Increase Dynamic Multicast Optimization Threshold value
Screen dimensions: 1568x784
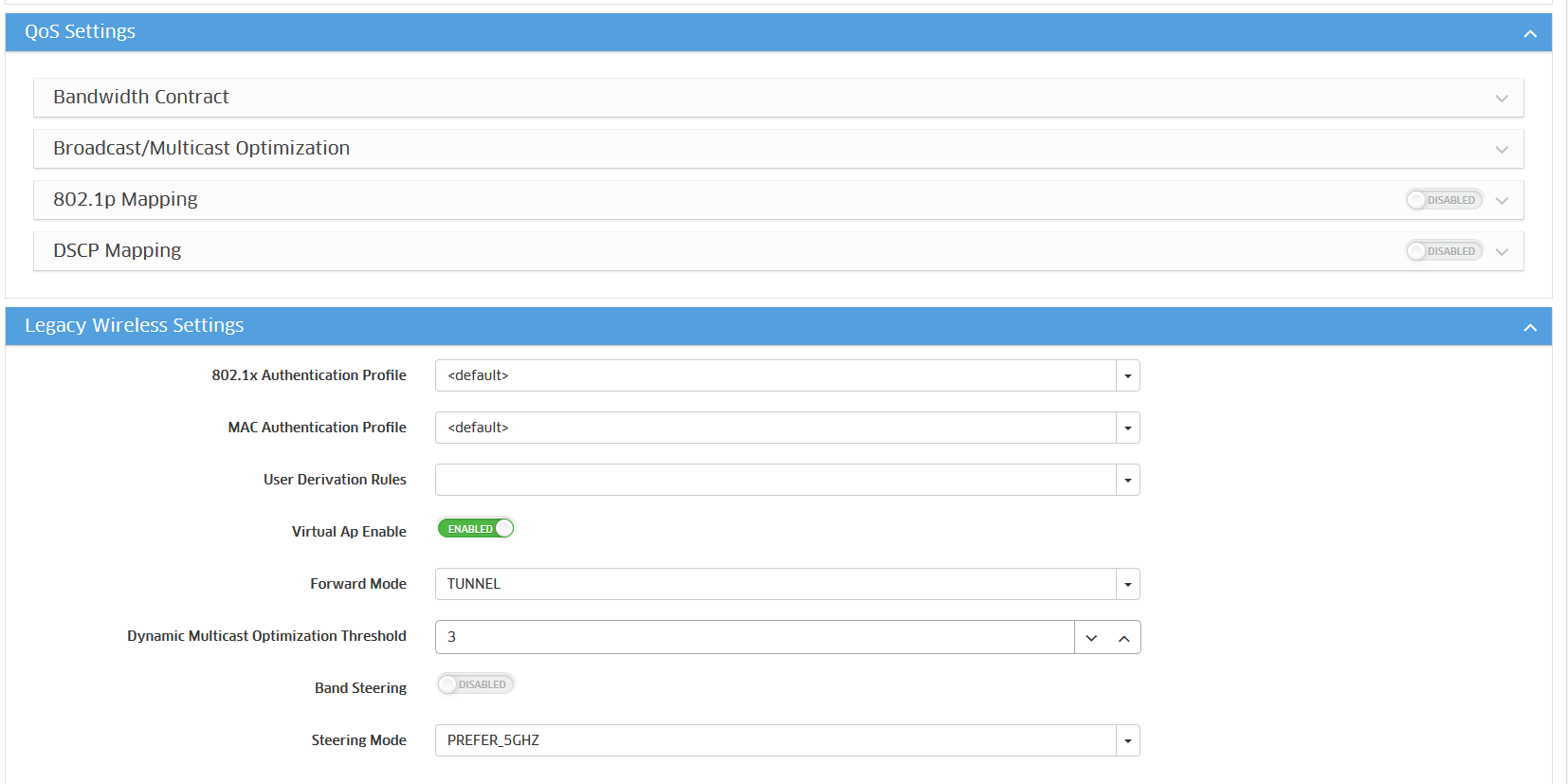pyautogui.click(x=1123, y=638)
